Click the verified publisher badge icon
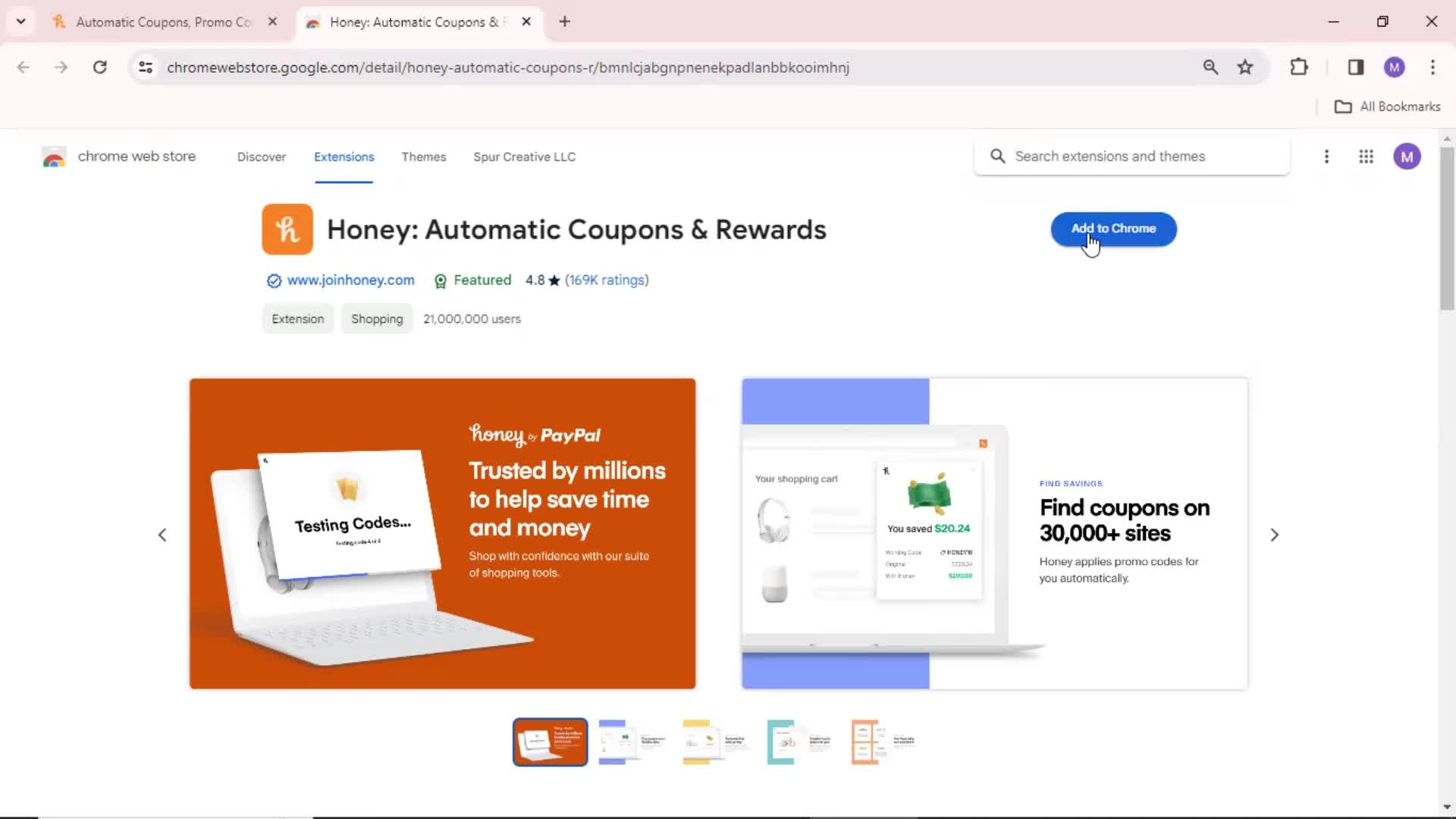 pyautogui.click(x=274, y=281)
